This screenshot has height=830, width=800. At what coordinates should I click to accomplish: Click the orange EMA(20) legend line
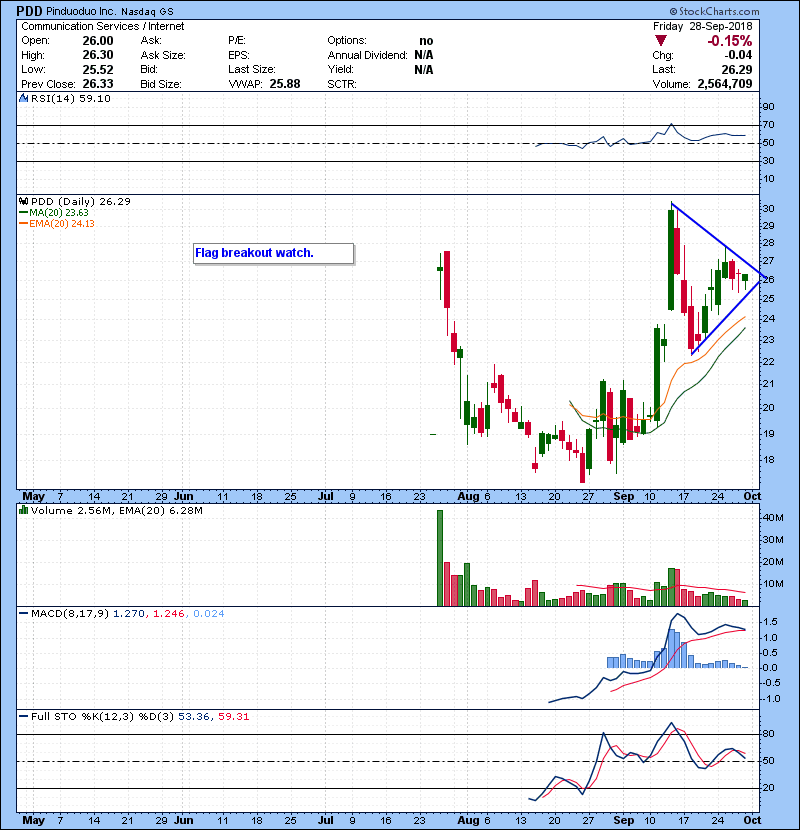(23, 223)
